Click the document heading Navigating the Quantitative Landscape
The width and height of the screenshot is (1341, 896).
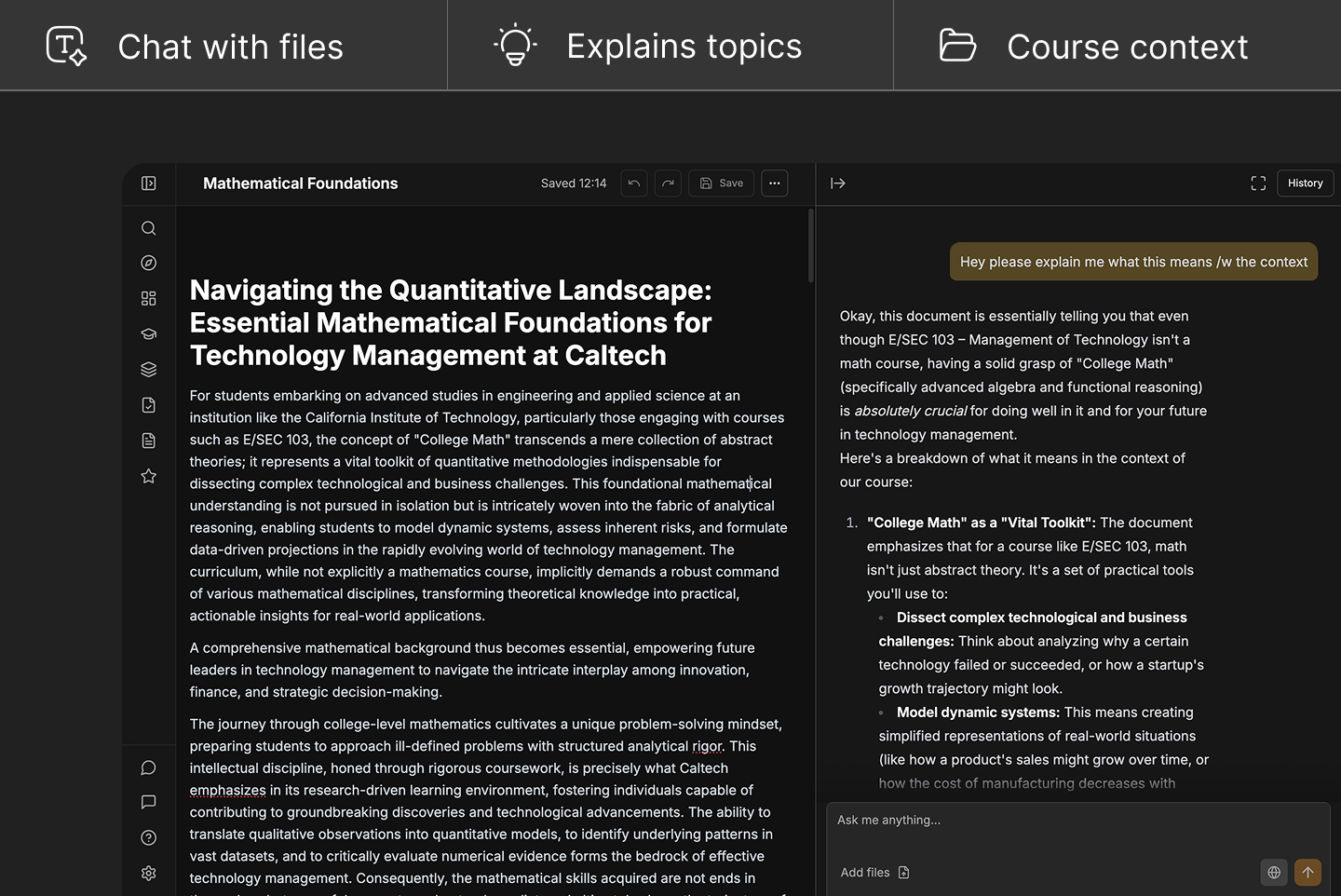coord(451,322)
